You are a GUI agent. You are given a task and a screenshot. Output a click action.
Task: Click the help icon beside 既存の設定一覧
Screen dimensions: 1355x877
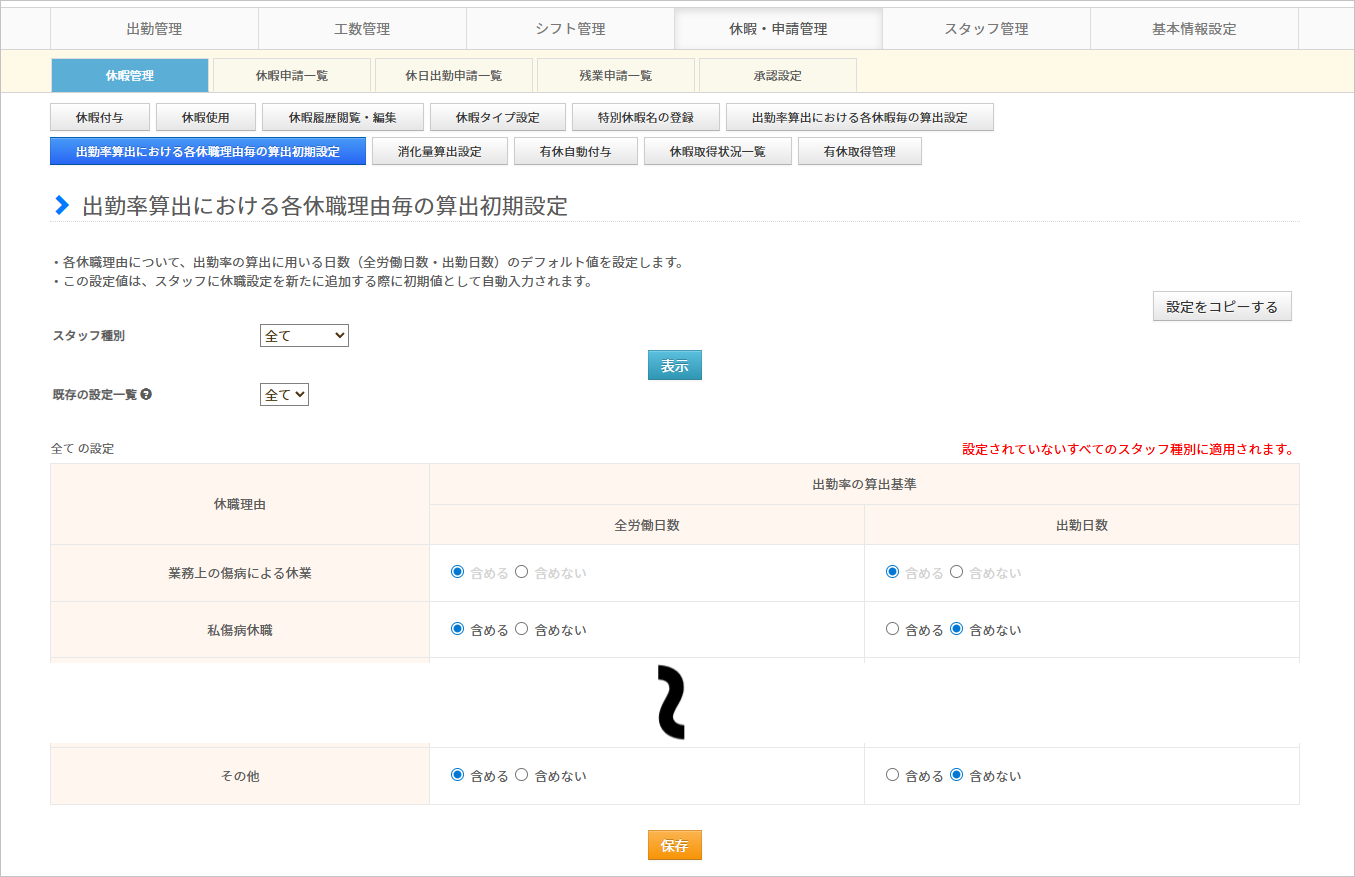click(147, 395)
